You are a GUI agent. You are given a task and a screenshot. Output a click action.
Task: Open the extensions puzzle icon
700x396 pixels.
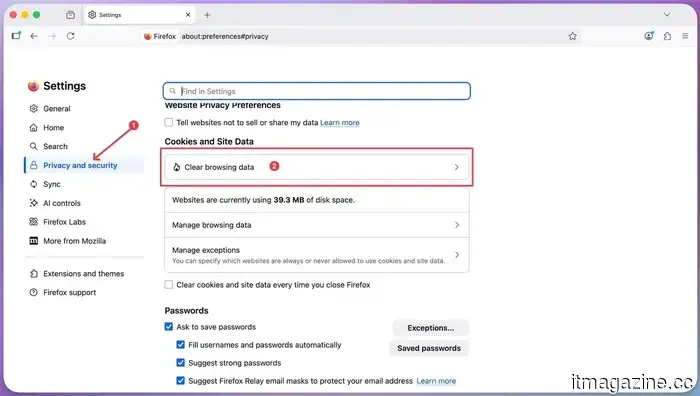point(667,36)
